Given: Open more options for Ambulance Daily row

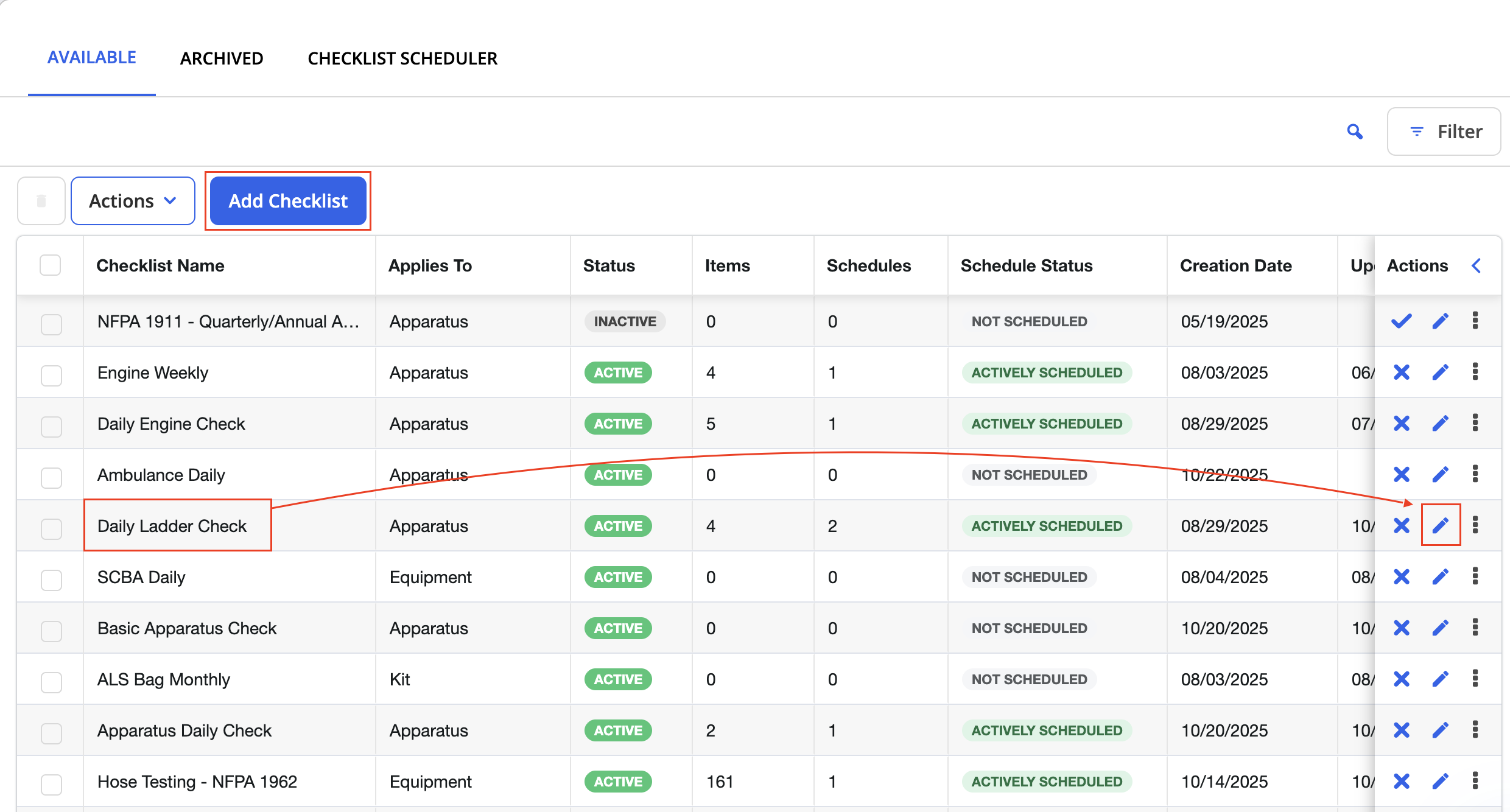Looking at the screenshot, I should click(1475, 474).
